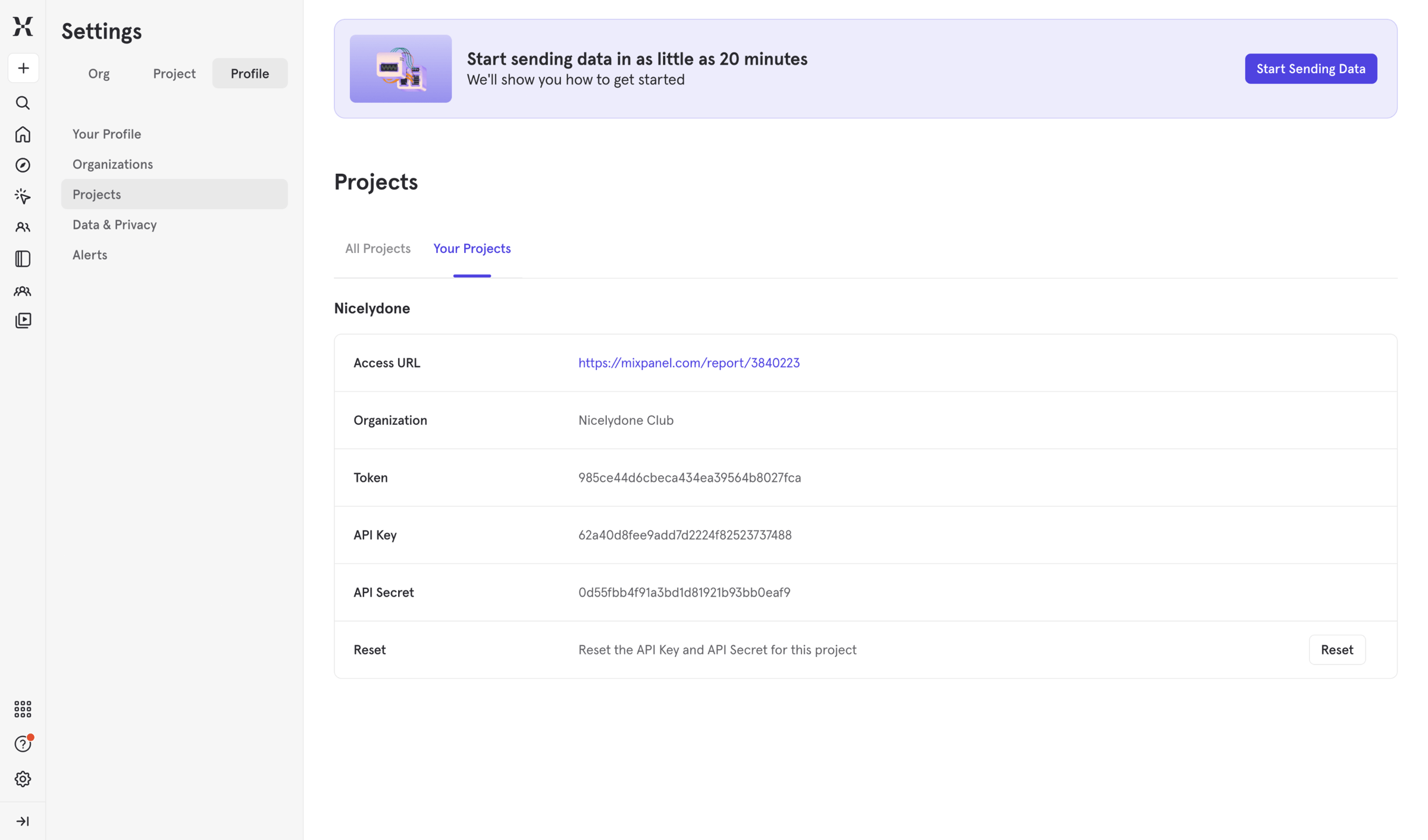Image resolution: width=1428 pixels, height=840 pixels.
Task: Open Organizations in settings menu
Action: tap(174, 164)
